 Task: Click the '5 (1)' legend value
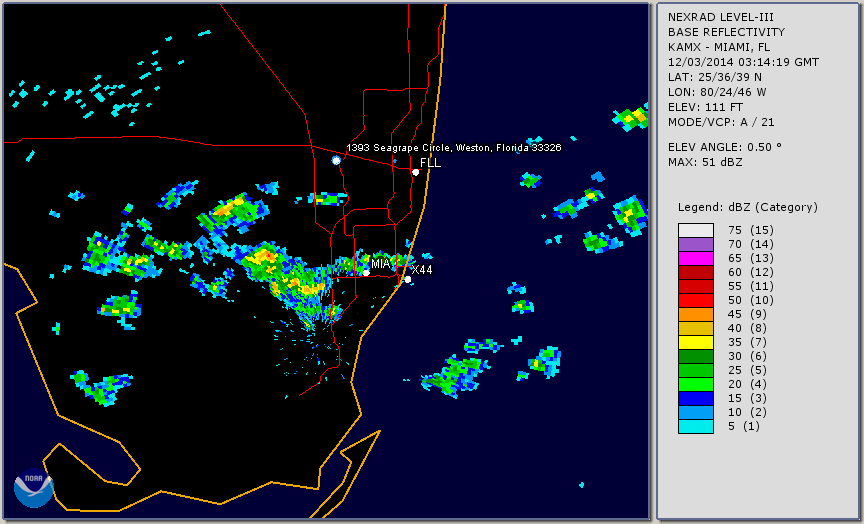click(743, 426)
